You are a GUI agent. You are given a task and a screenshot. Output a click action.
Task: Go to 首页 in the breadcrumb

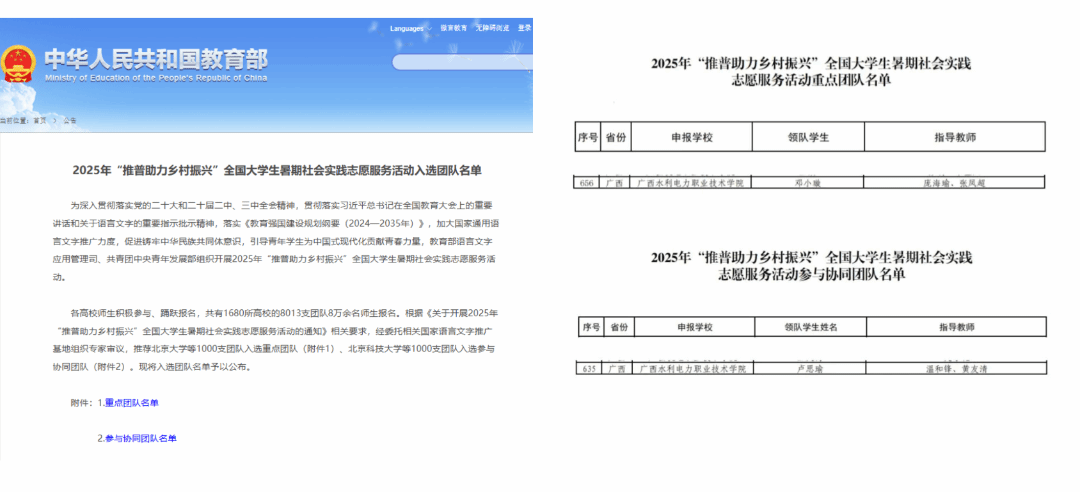pos(39,120)
